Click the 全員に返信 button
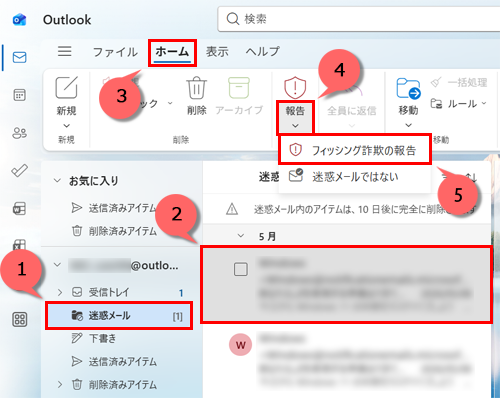 click(x=352, y=110)
